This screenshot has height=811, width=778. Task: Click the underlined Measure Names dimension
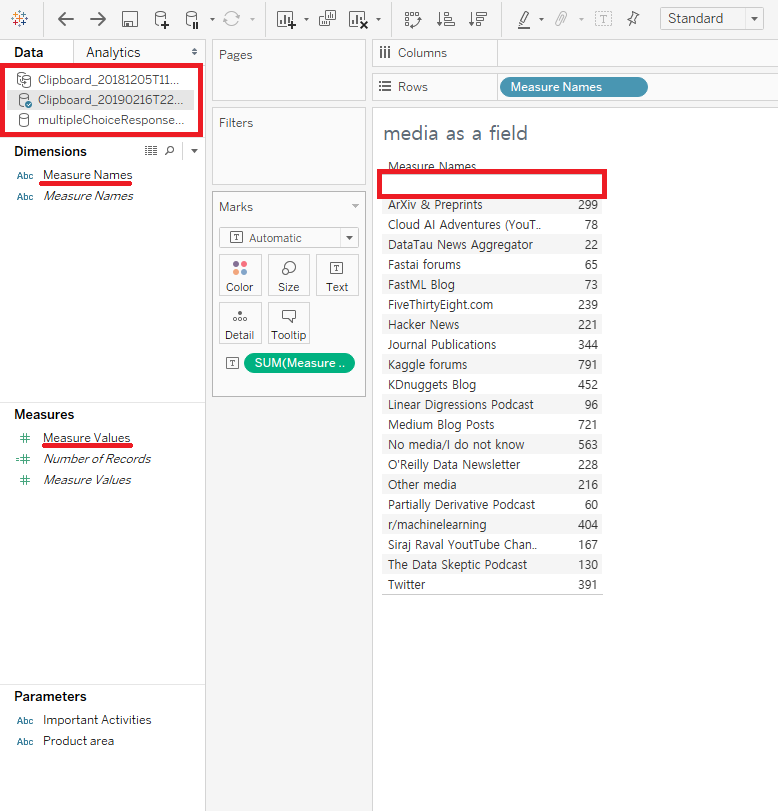87,175
